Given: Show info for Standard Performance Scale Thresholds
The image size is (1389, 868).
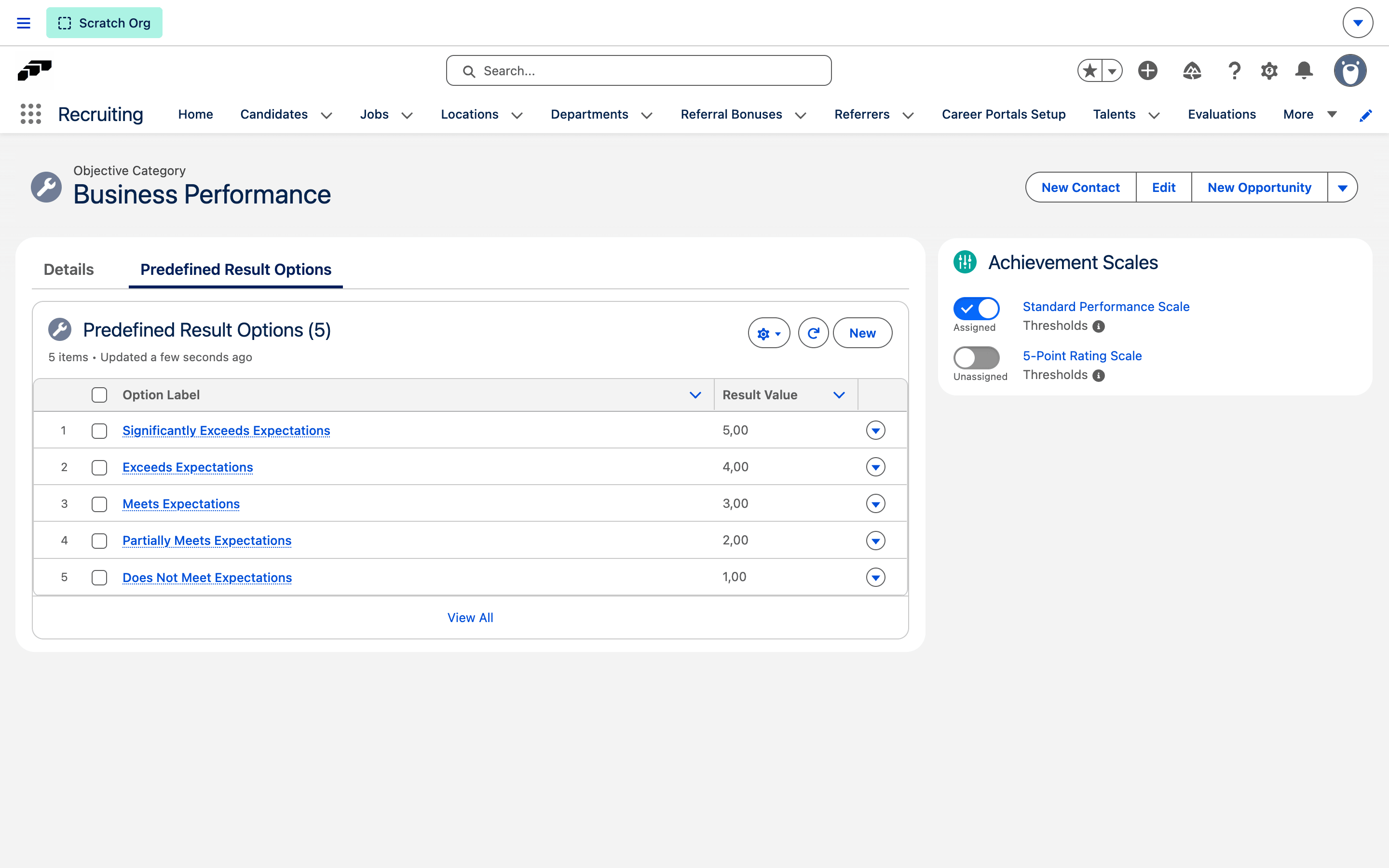Looking at the screenshot, I should pyautogui.click(x=1099, y=326).
